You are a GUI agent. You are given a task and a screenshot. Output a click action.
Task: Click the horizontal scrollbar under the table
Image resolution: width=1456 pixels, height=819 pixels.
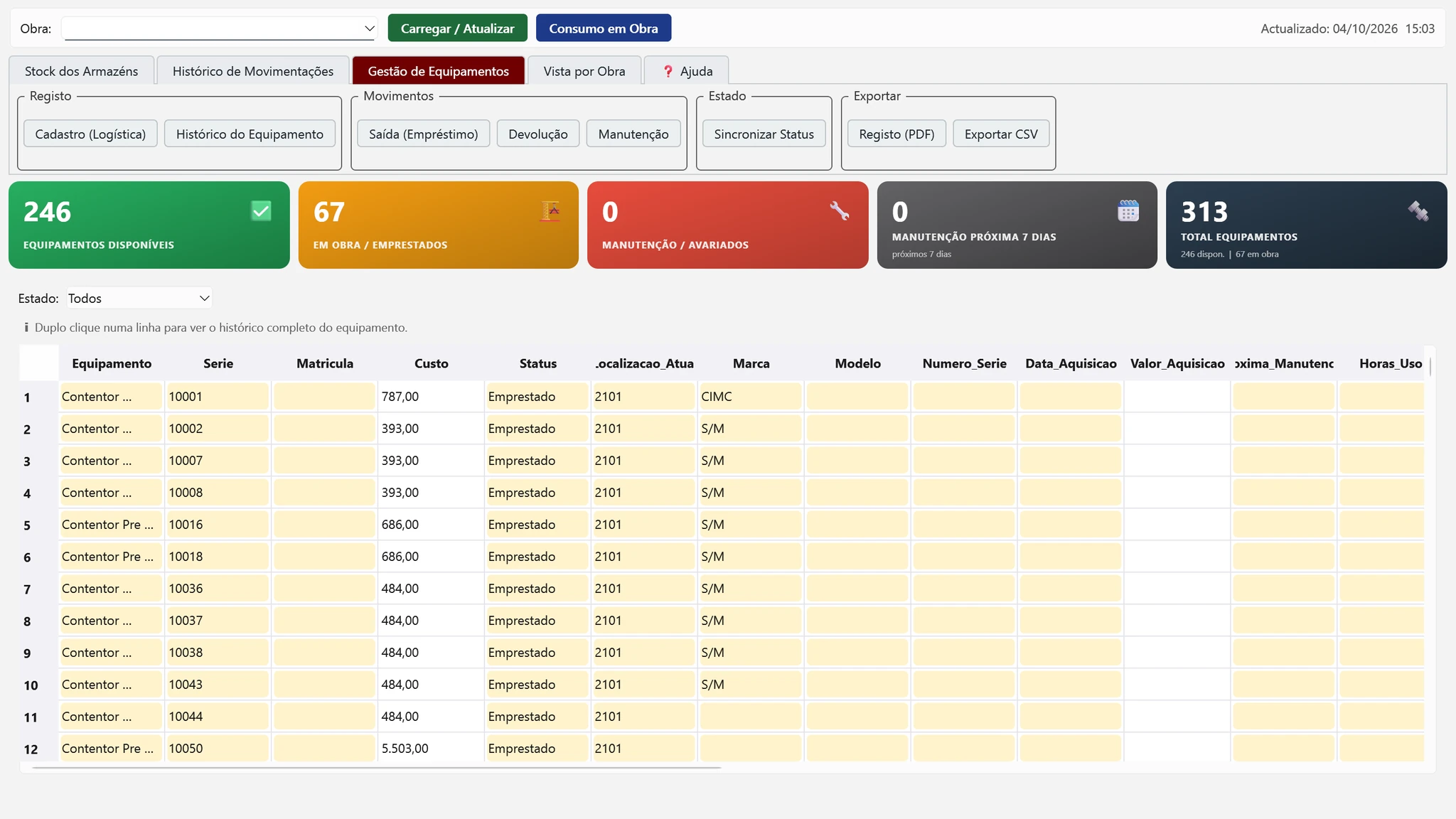pyautogui.click(x=377, y=768)
